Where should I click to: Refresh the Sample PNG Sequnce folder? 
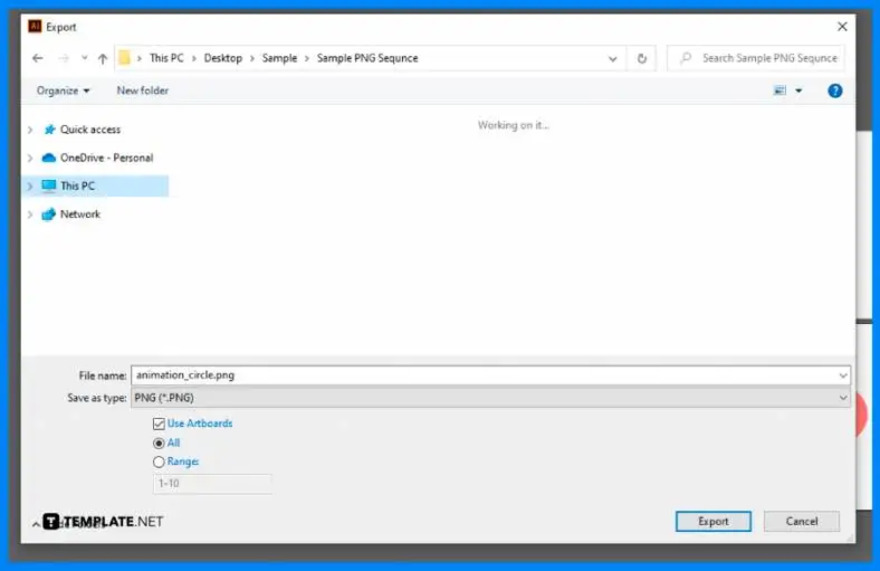click(x=642, y=58)
